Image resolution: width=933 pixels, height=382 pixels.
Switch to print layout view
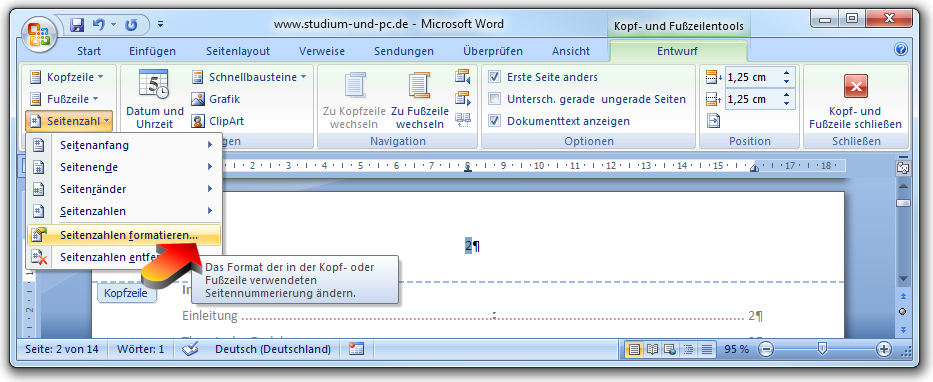tap(634, 349)
